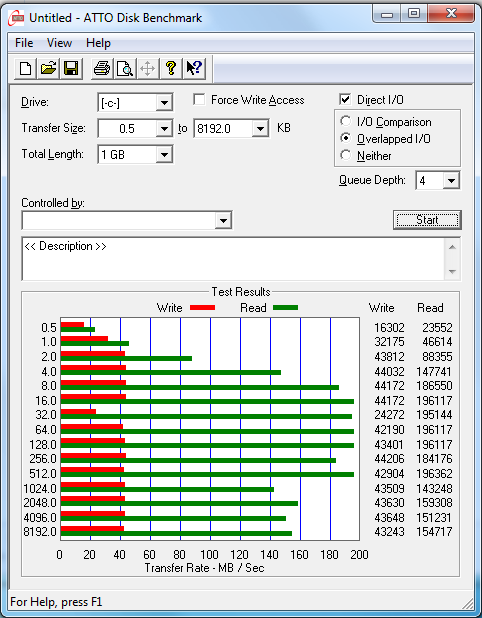Open the Help menu
482x618 pixels.
pyautogui.click(x=98, y=43)
